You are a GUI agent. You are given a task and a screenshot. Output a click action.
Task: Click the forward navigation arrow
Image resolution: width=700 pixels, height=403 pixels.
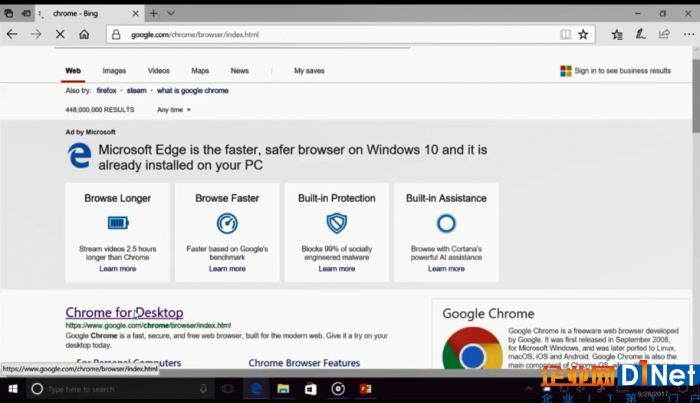(36, 34)
